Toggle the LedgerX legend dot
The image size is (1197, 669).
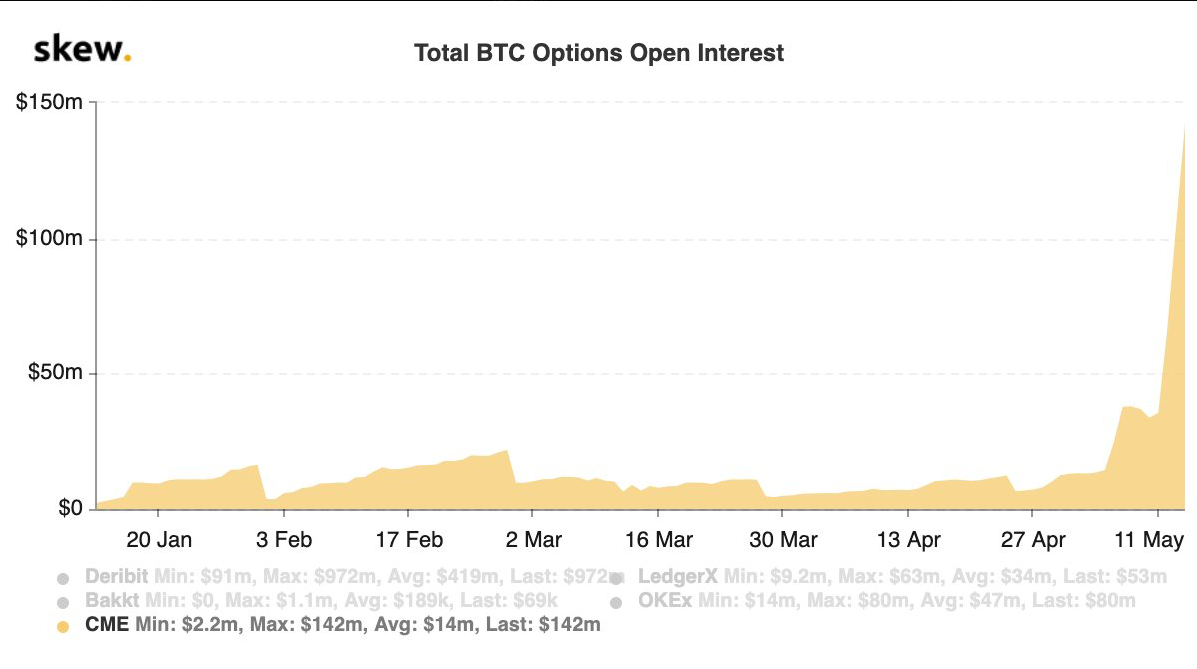point(617,578)
